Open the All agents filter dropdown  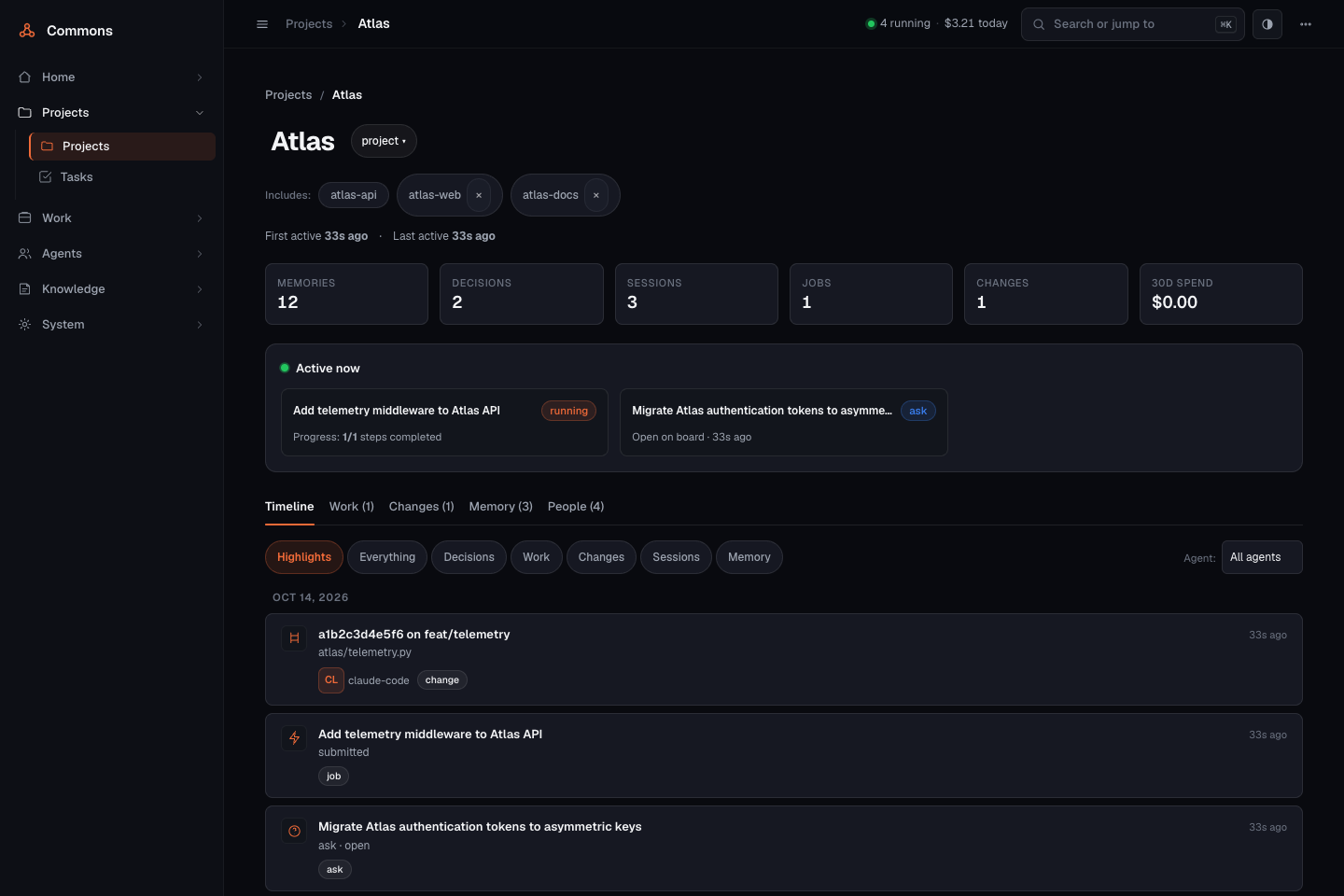pos(1262,557)
